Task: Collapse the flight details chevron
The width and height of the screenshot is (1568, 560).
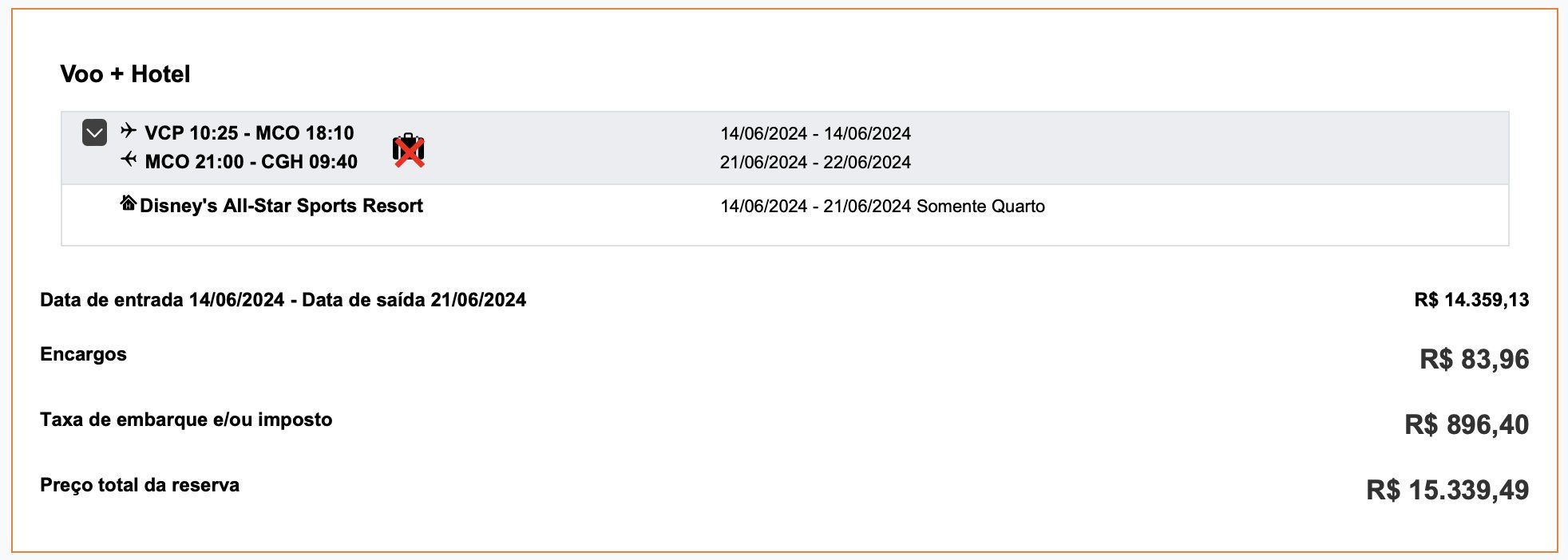Action: pos(94,132)
